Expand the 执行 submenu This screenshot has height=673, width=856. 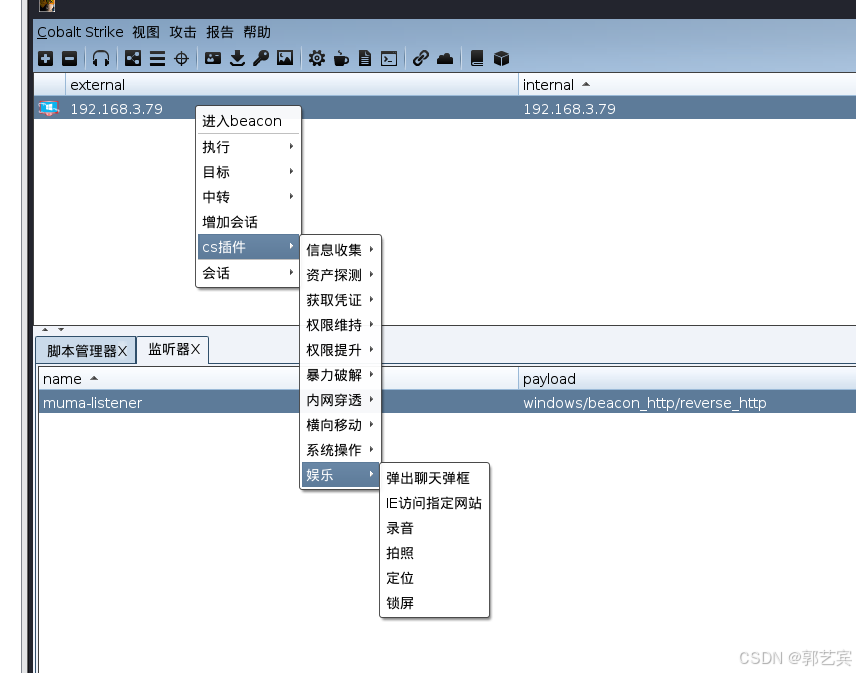[x=248, y=147]
